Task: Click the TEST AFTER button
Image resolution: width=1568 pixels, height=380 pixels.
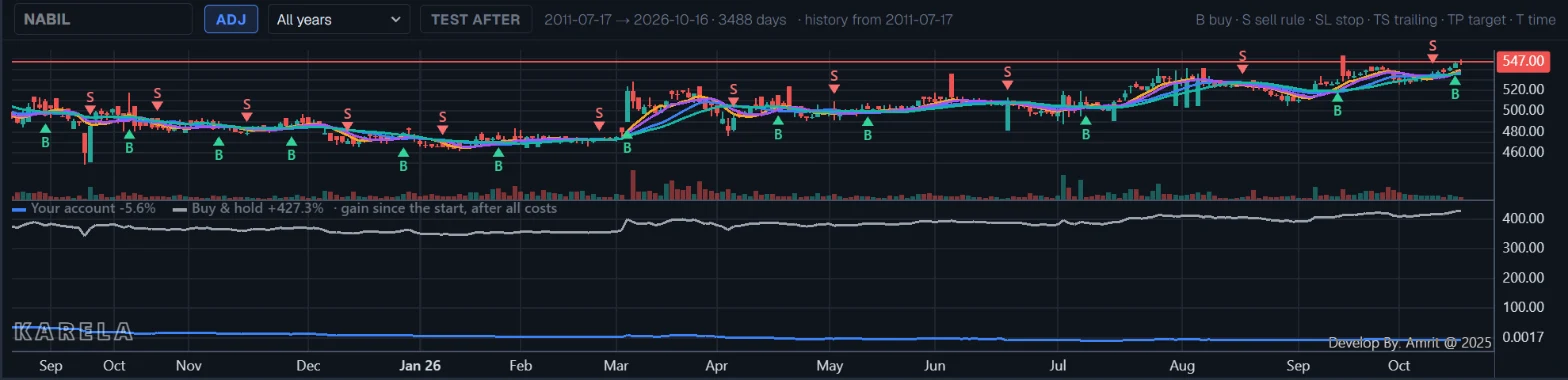Action: pyautogui.click(x=475, y=19)
